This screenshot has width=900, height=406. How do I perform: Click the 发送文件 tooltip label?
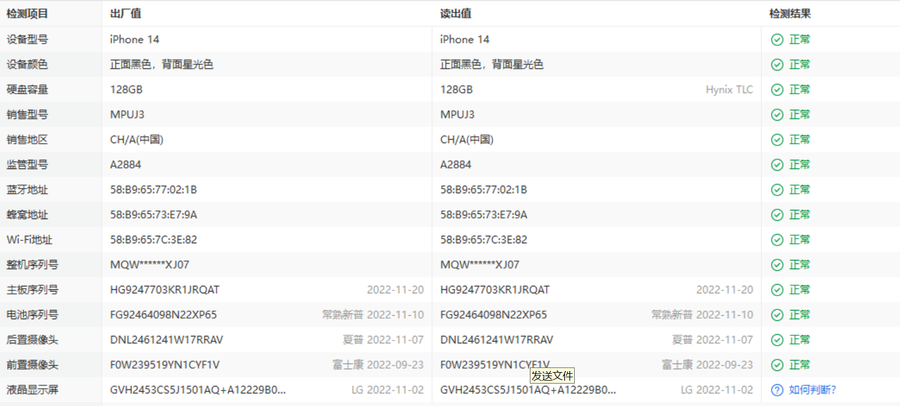[552, 376]
